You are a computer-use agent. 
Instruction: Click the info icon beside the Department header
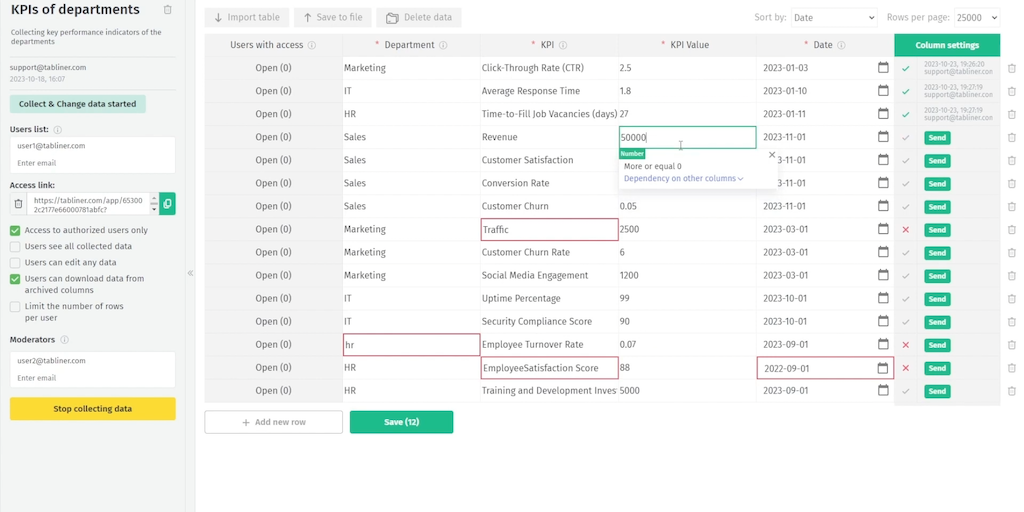443,45
